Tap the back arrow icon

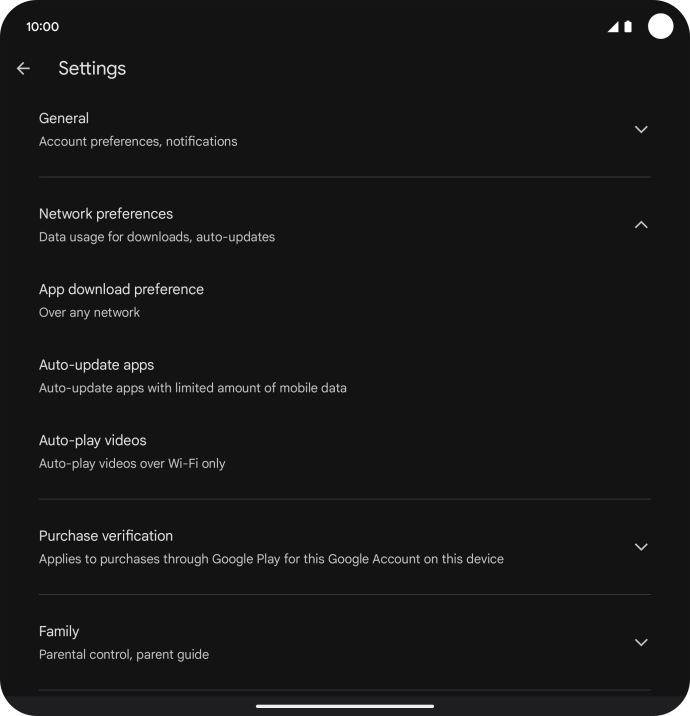pos(23,69)
